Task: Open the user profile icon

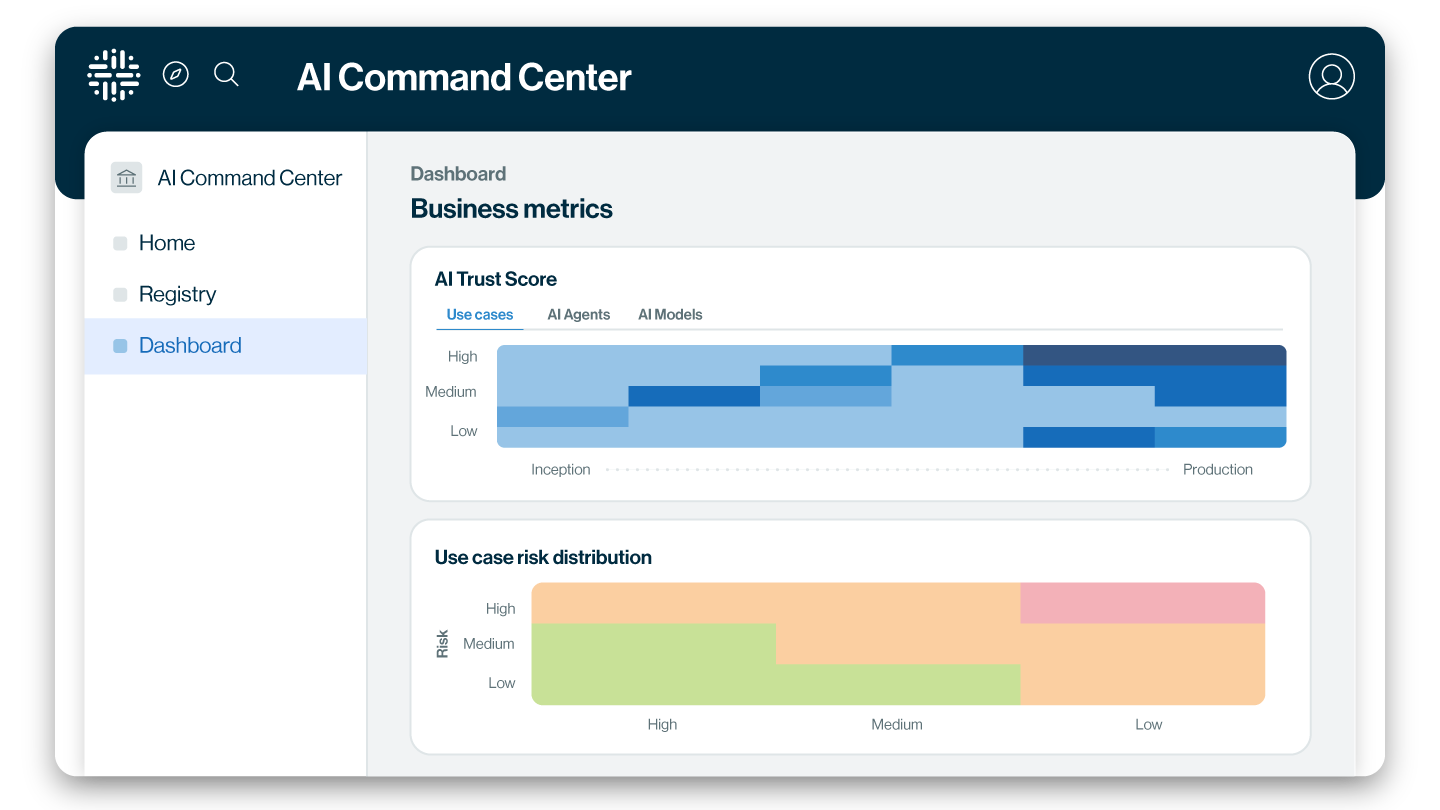Action: point(1331,75)
